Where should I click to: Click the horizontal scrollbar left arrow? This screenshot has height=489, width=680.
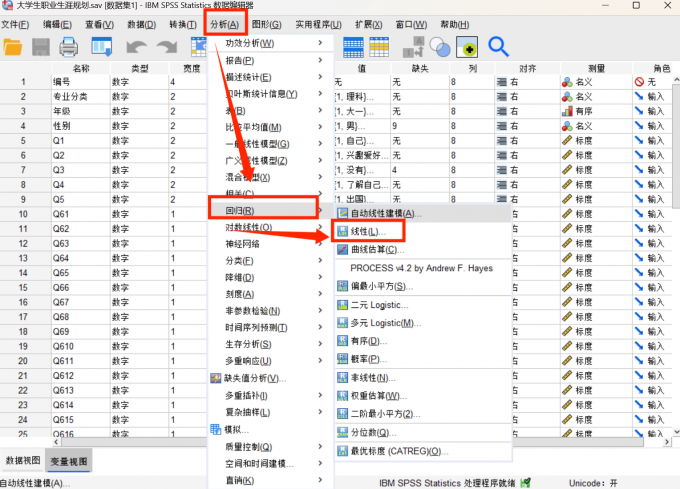pyautogui.click(x=56, y=442)
